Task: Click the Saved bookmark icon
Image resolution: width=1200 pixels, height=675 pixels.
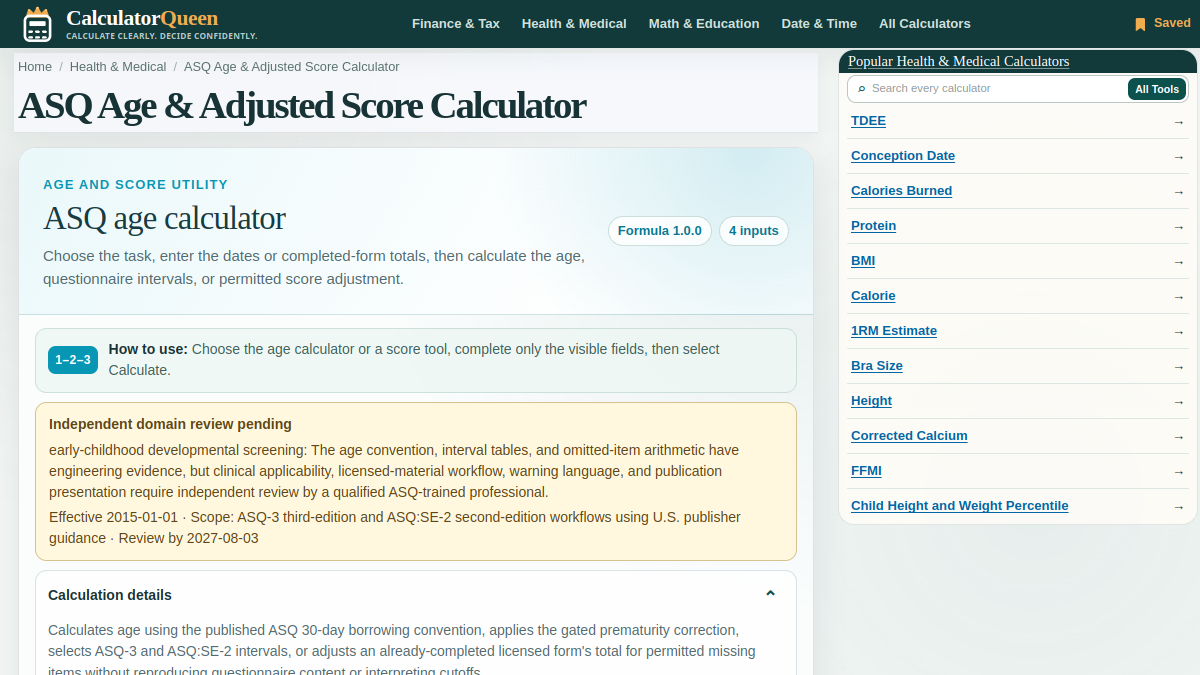Action: point(1140,24)
